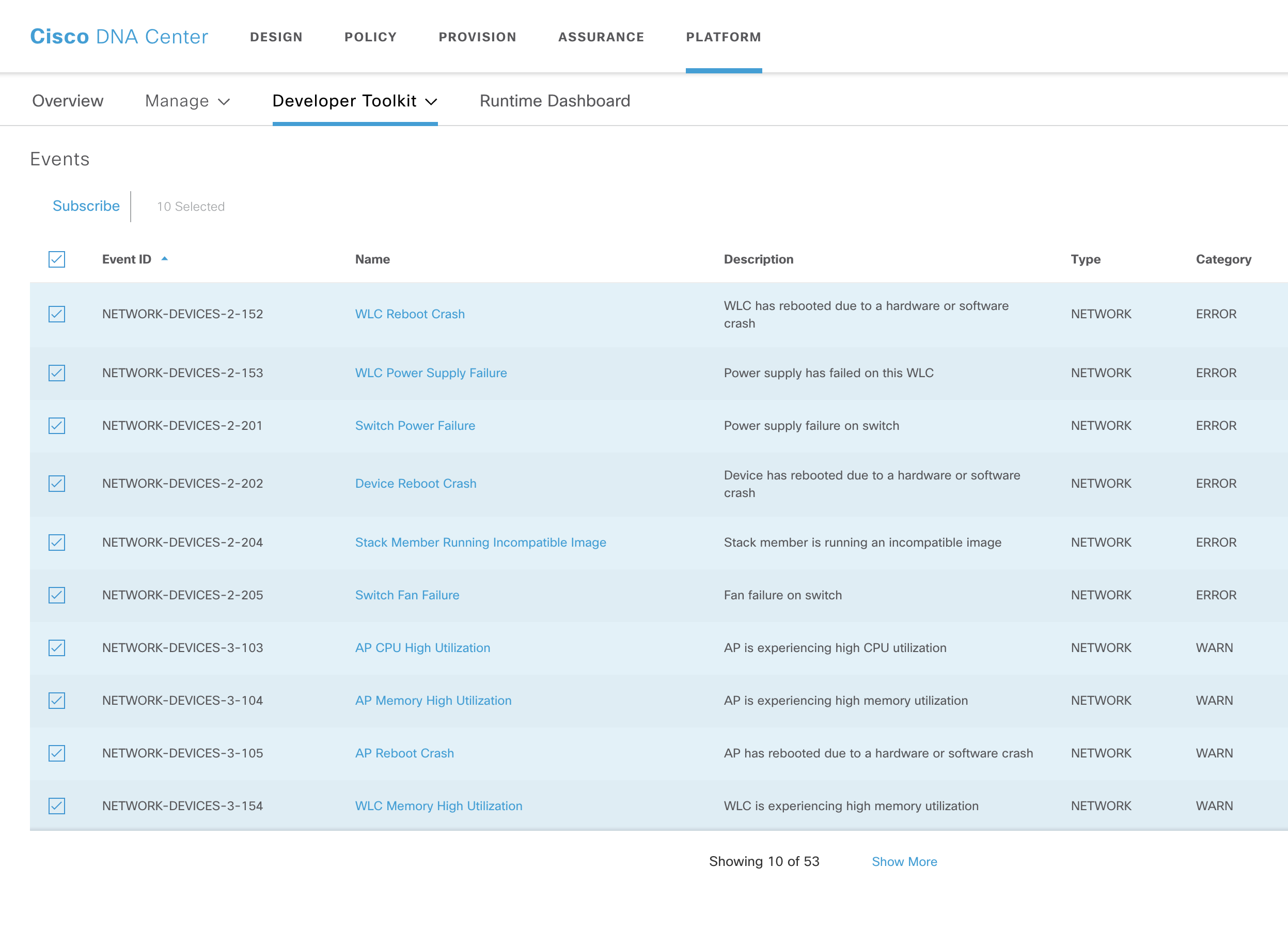Uncheck the NETWORK-DEVICES-2-152 row checkbox
The width and height of the screenshot is (1288, 929).
pos(57,314)
